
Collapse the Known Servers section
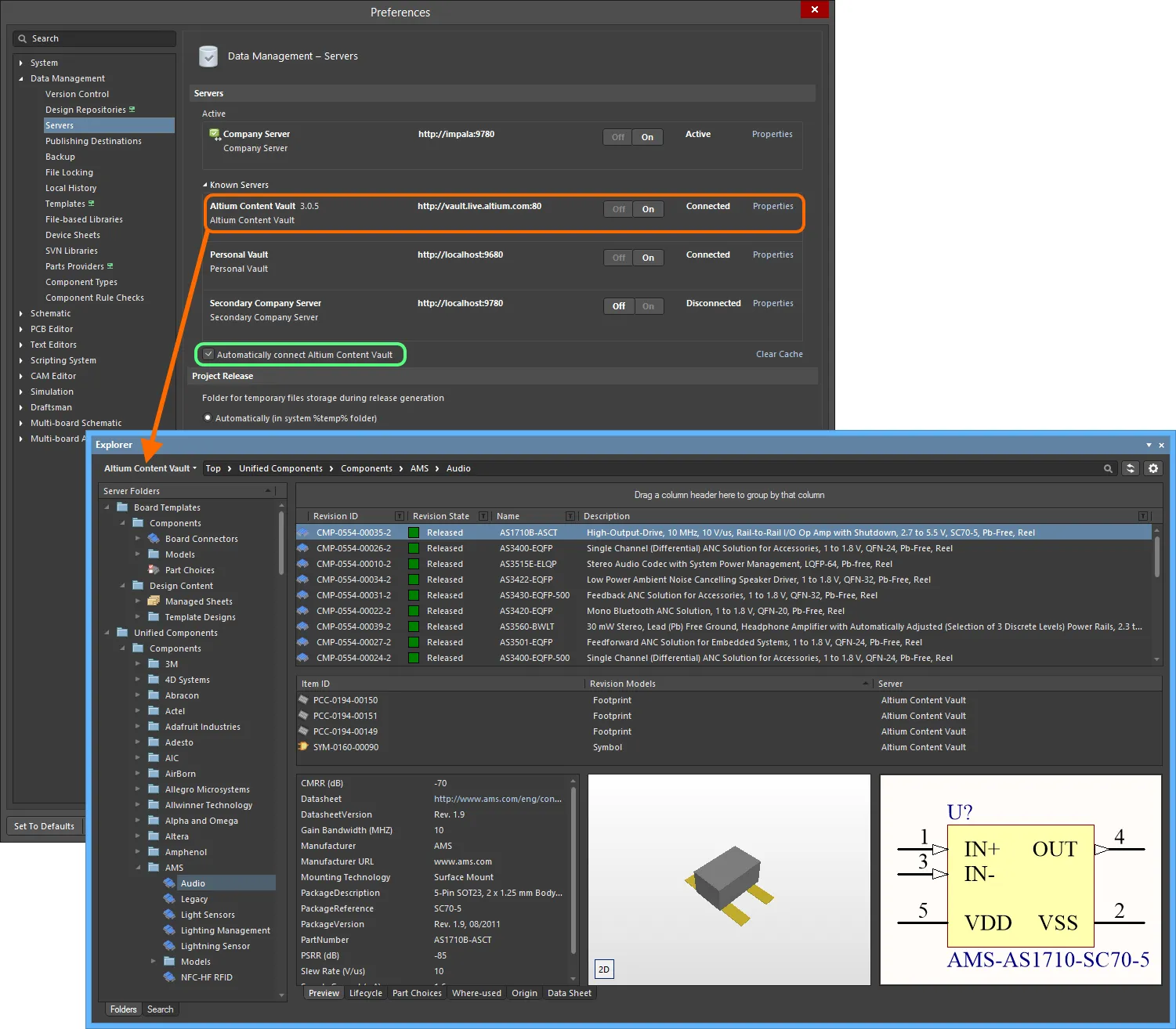pos(205,185)
